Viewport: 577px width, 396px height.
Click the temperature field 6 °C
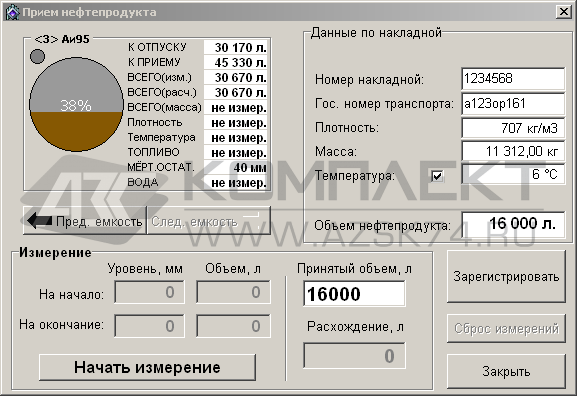click(513, 174)
